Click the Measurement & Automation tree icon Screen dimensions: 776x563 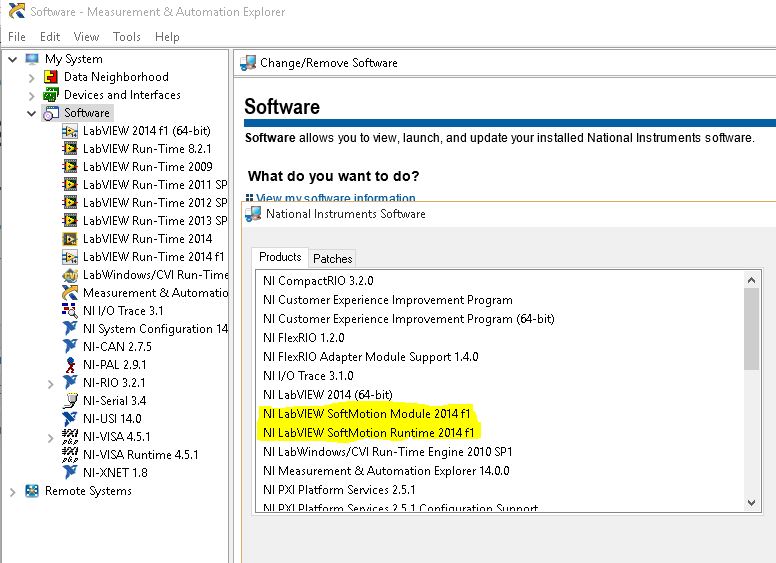(x=70, y=293)
